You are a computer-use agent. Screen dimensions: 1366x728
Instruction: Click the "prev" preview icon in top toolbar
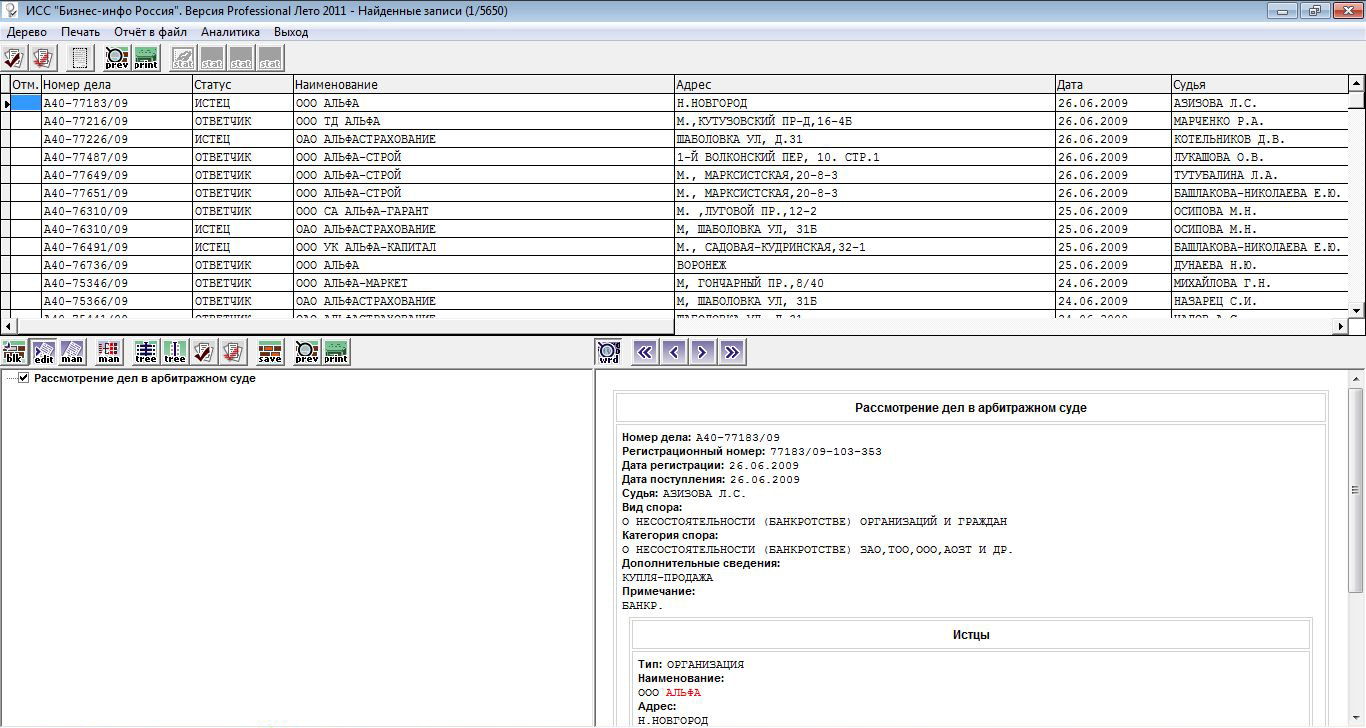[117, 58]
